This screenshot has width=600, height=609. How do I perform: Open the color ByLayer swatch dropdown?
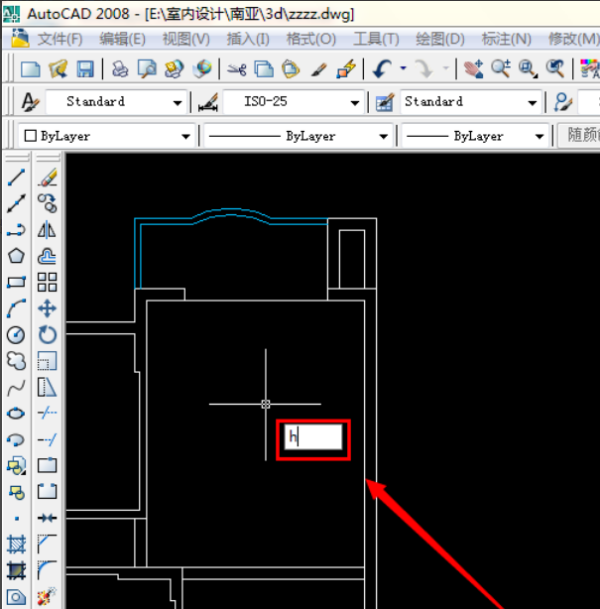pyautogui.click(x=185, y=136)
